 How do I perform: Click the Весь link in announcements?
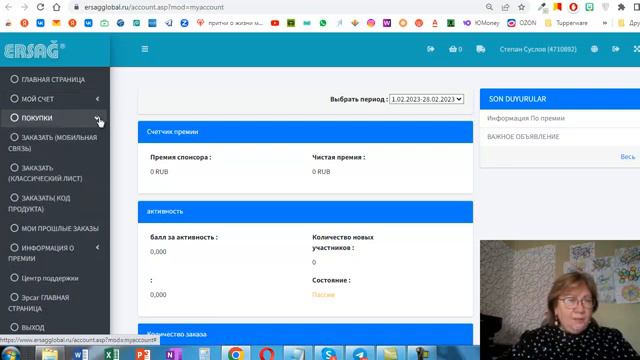pos(628,157)
